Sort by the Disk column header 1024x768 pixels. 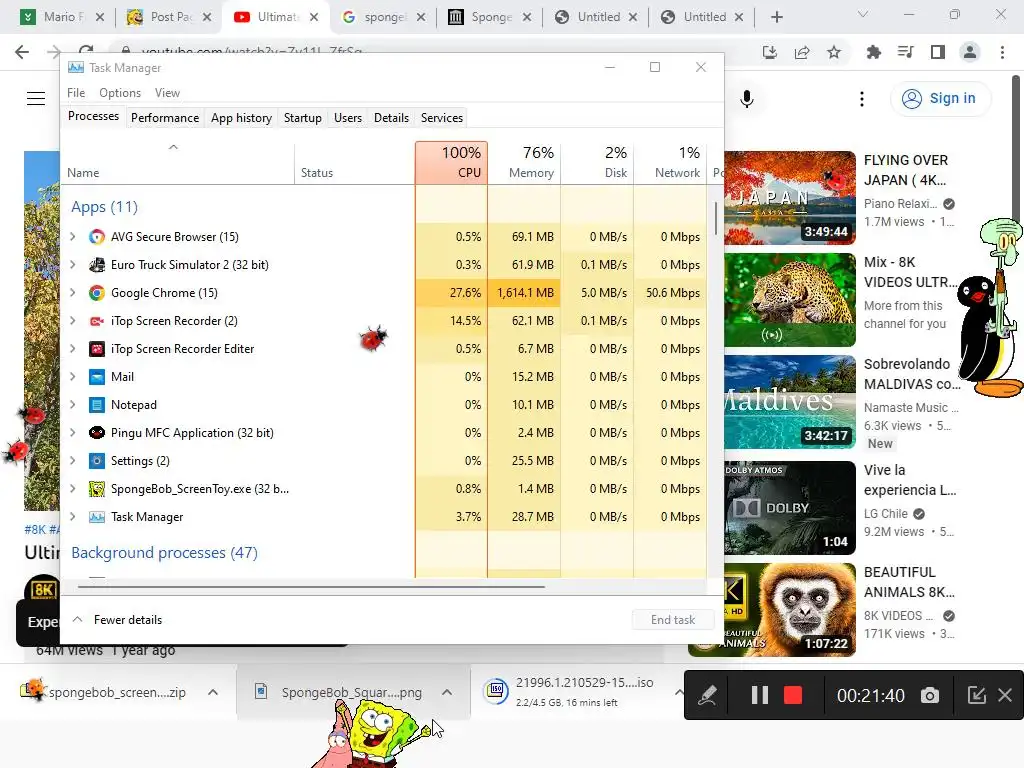point(597,163)
